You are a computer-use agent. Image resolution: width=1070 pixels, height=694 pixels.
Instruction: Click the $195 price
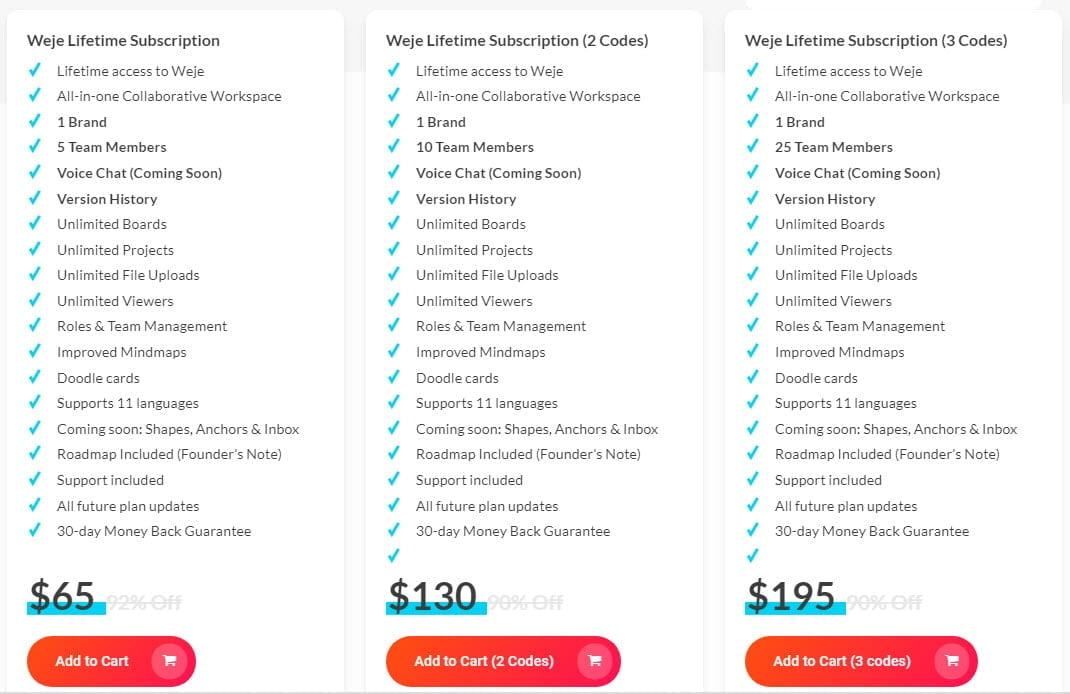tap(791, 597)
